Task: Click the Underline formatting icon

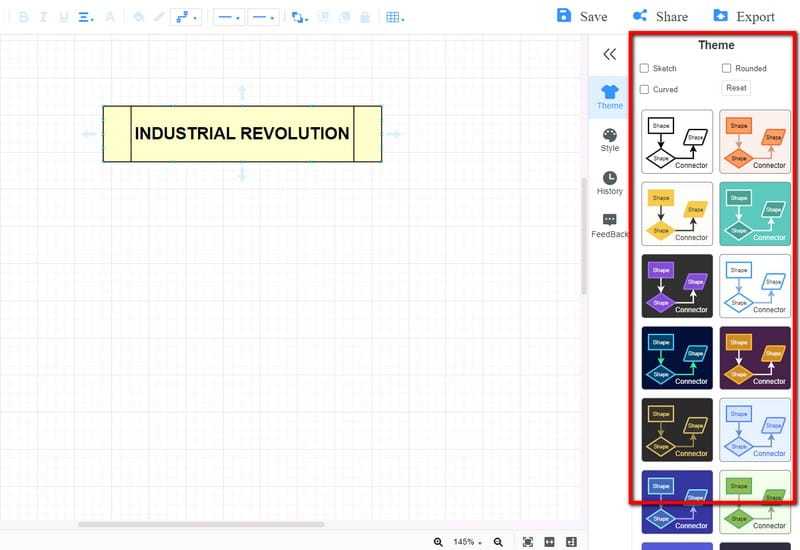Action: [64, 17]
